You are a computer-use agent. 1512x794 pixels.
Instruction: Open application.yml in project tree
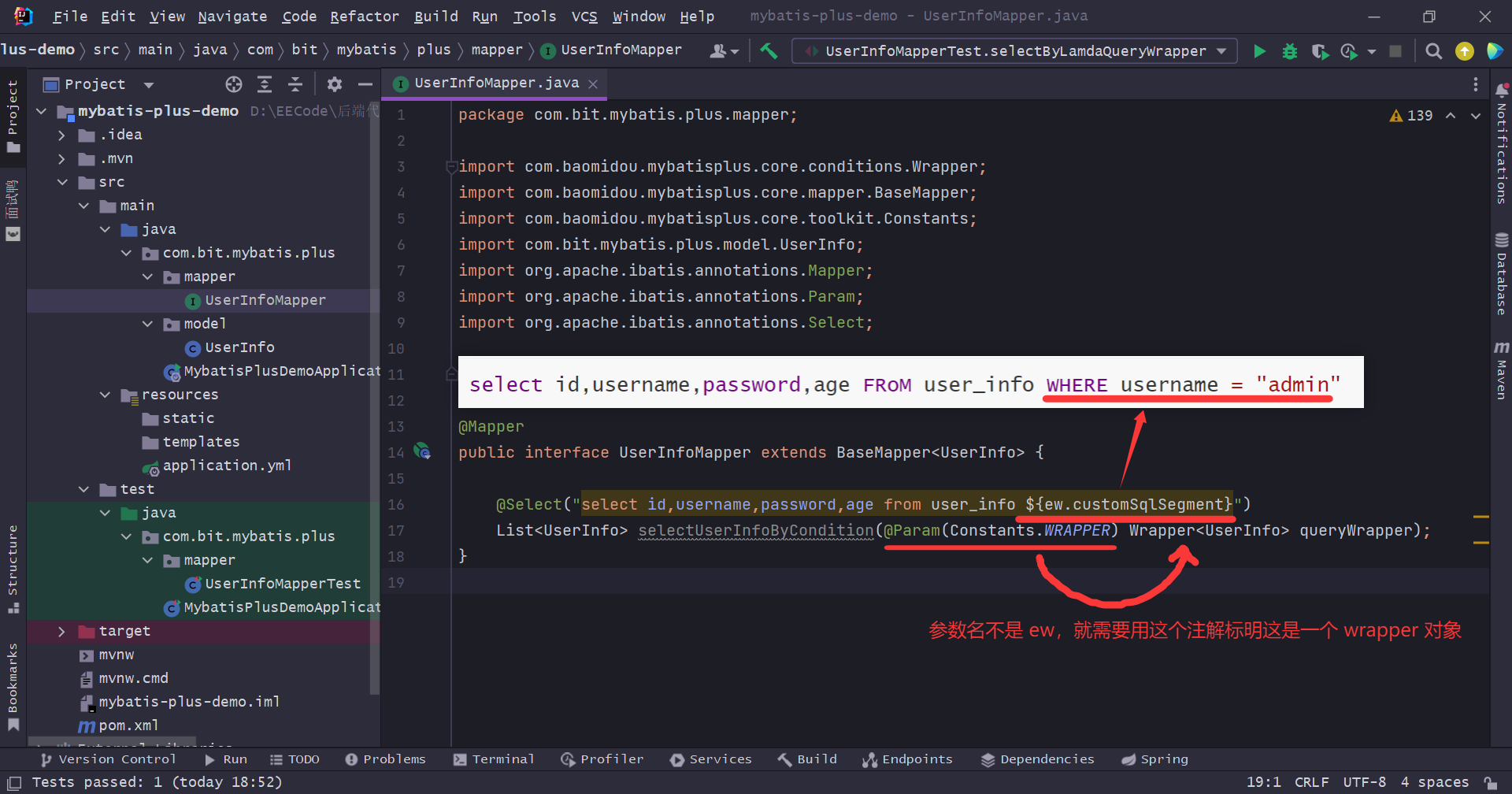(217, 466)
